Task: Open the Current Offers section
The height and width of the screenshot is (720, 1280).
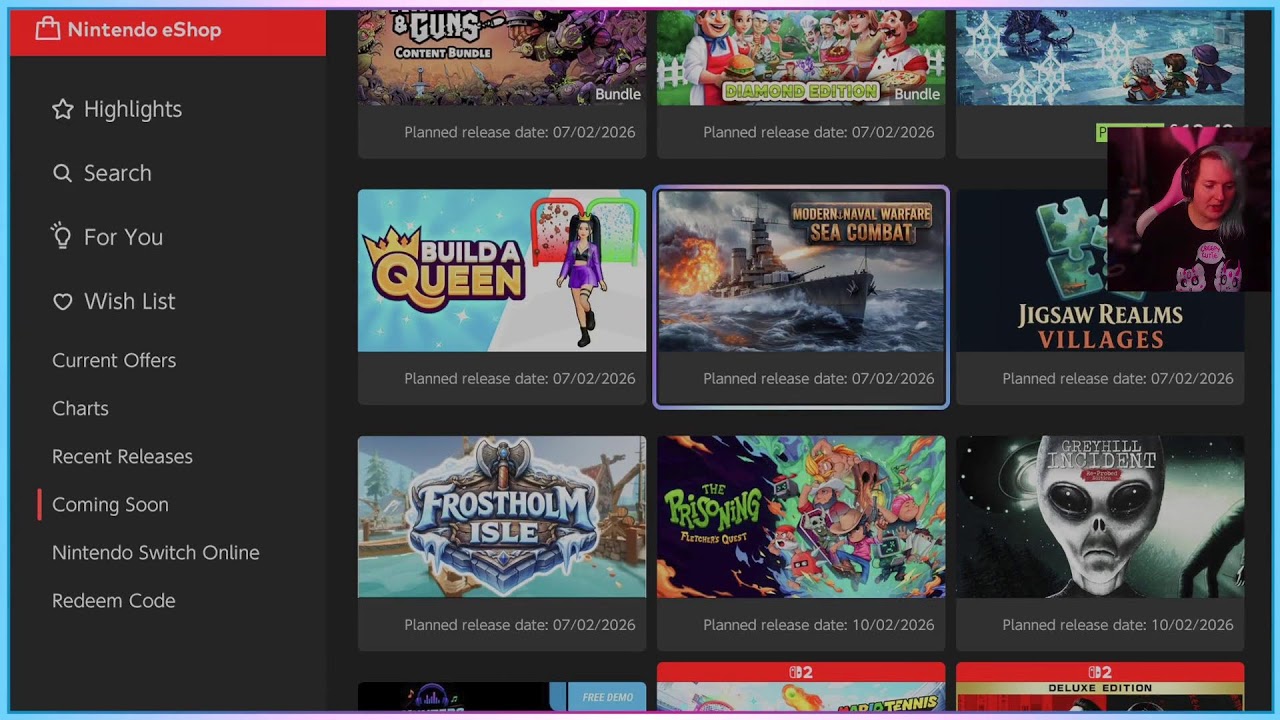Action: (114, 360)
